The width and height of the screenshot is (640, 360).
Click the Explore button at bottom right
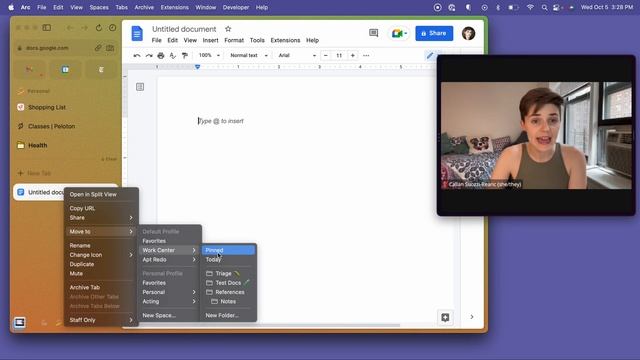tap(445, 317)
